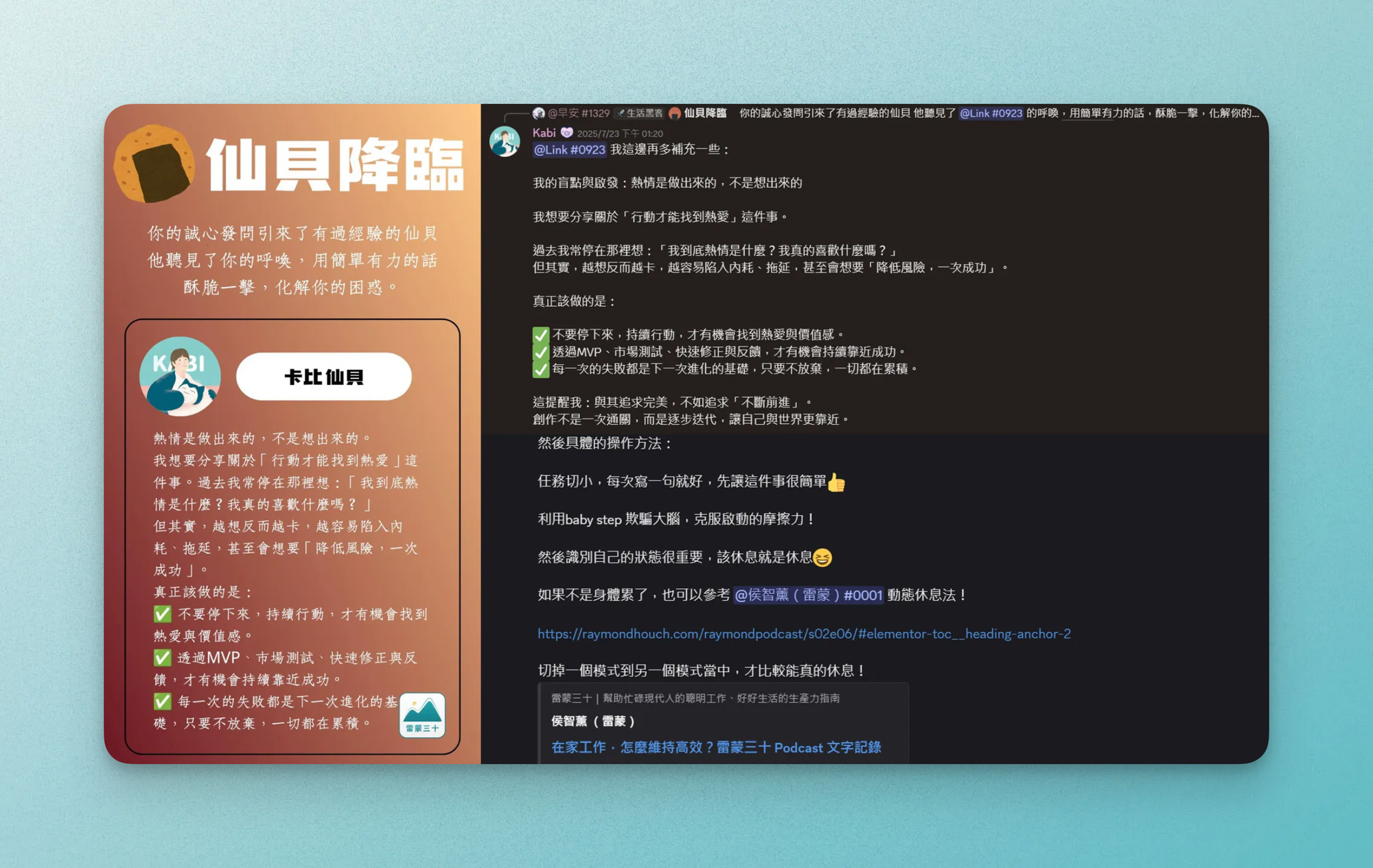Click Kabi's round portrait in the left card
This screenshot has height=868, width=1373.
click(x=180, y=376)
